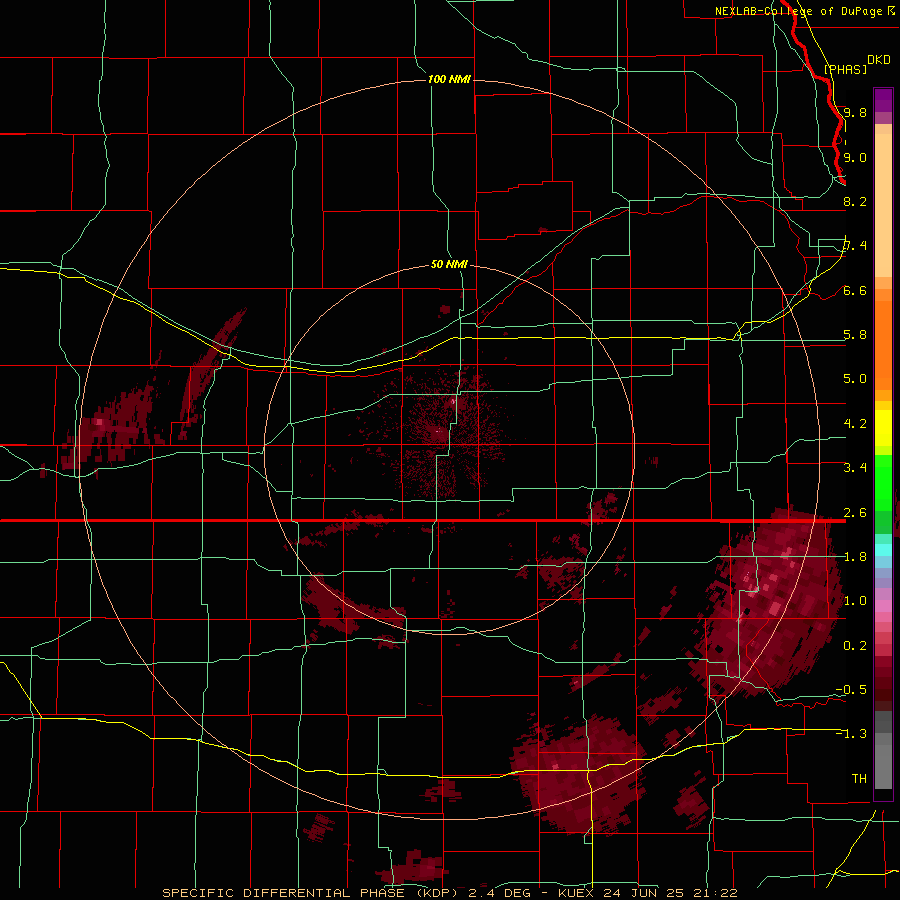Image resolution: width=900 pixels, height=900 pixels.
Task: Click the "24 JUN 25 21:22" timestamp
Action: coord(670,893)
